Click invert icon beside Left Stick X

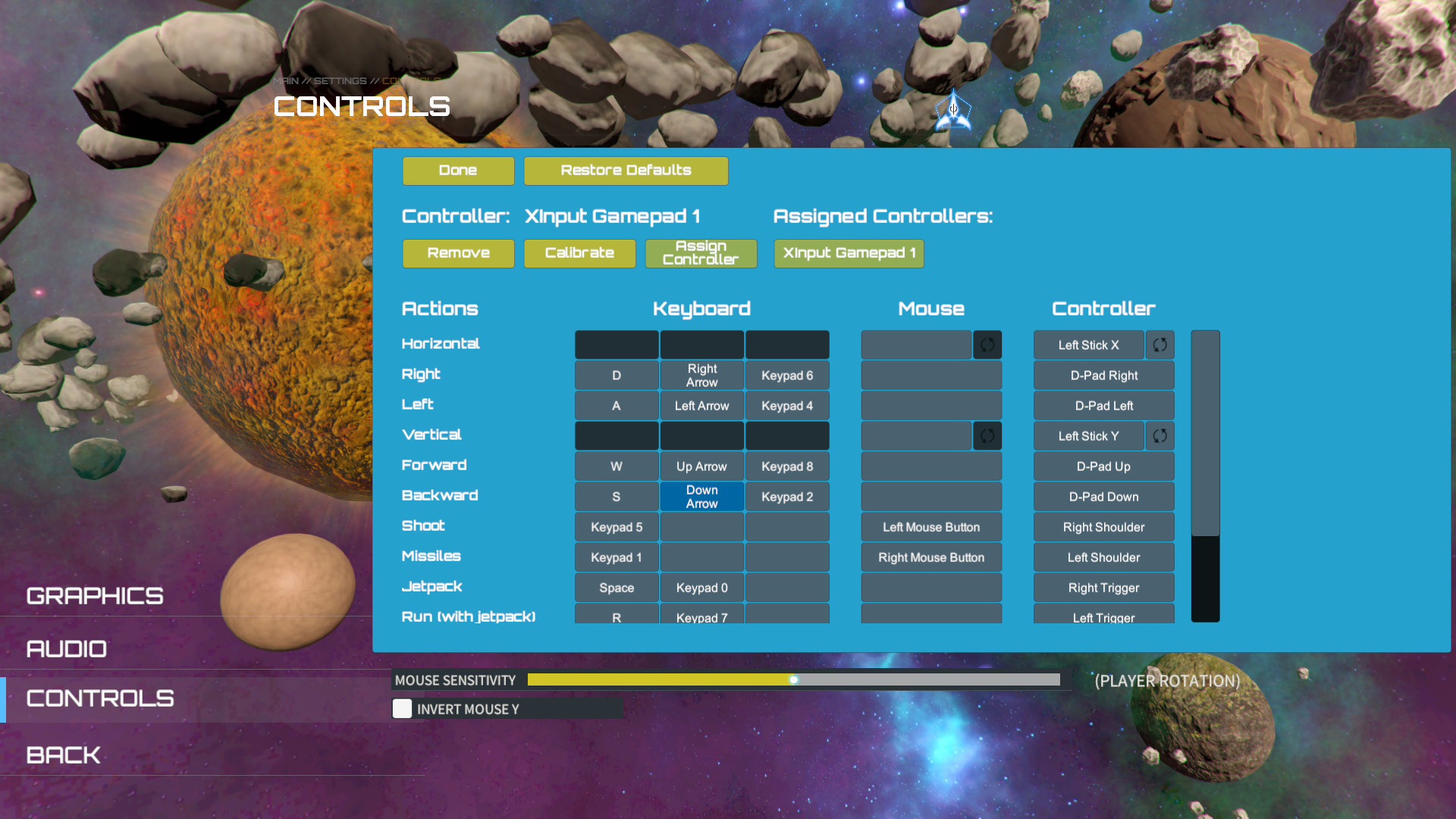(x=1159, y=345)
